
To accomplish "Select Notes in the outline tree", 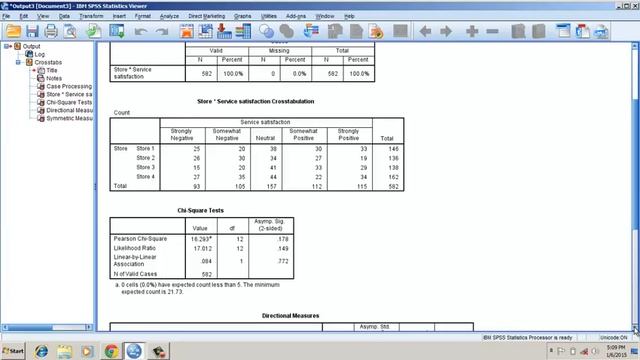I will pyautogui.click(x=54, y=78).
